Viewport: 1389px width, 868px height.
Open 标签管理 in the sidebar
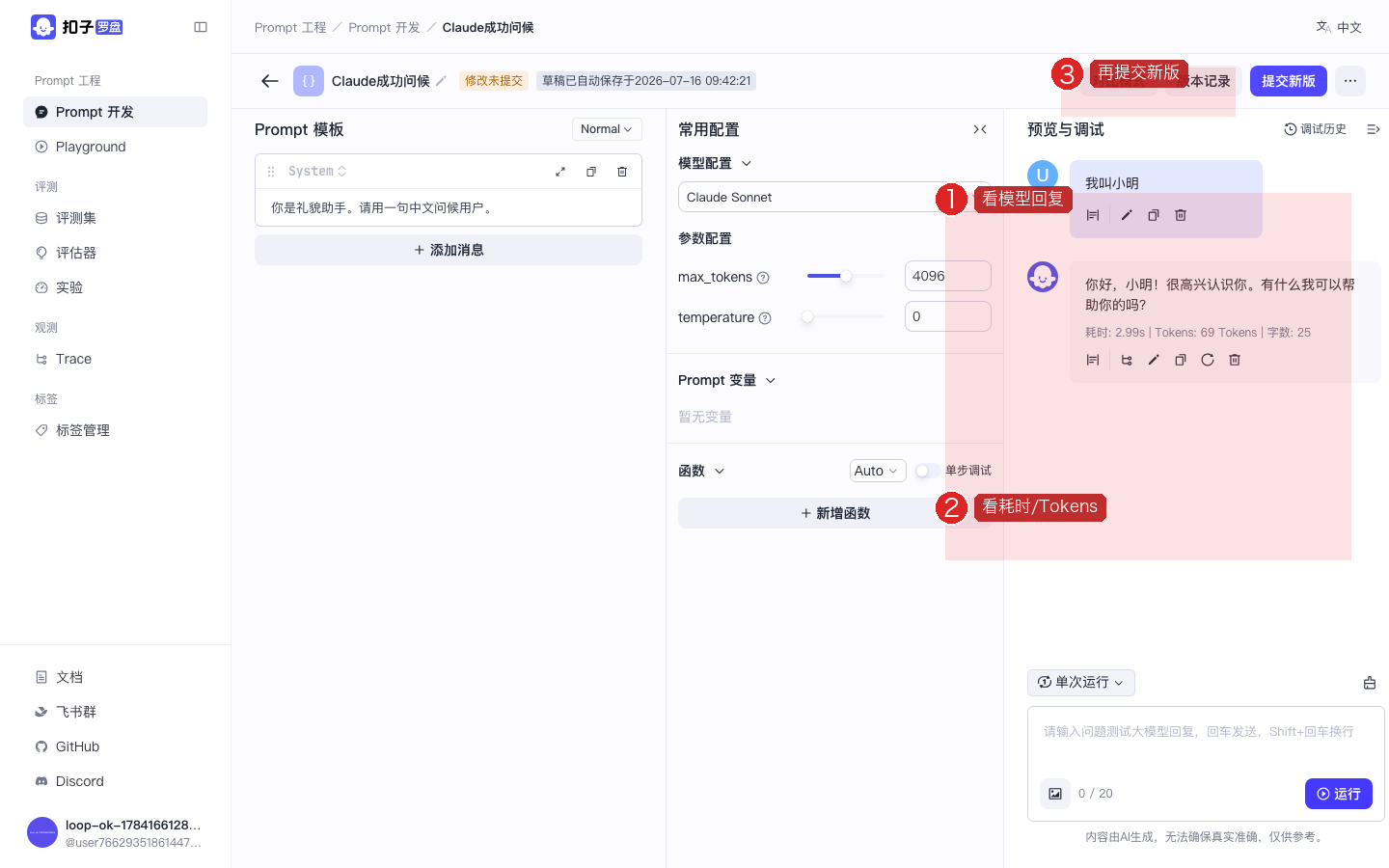coord(115,430)
